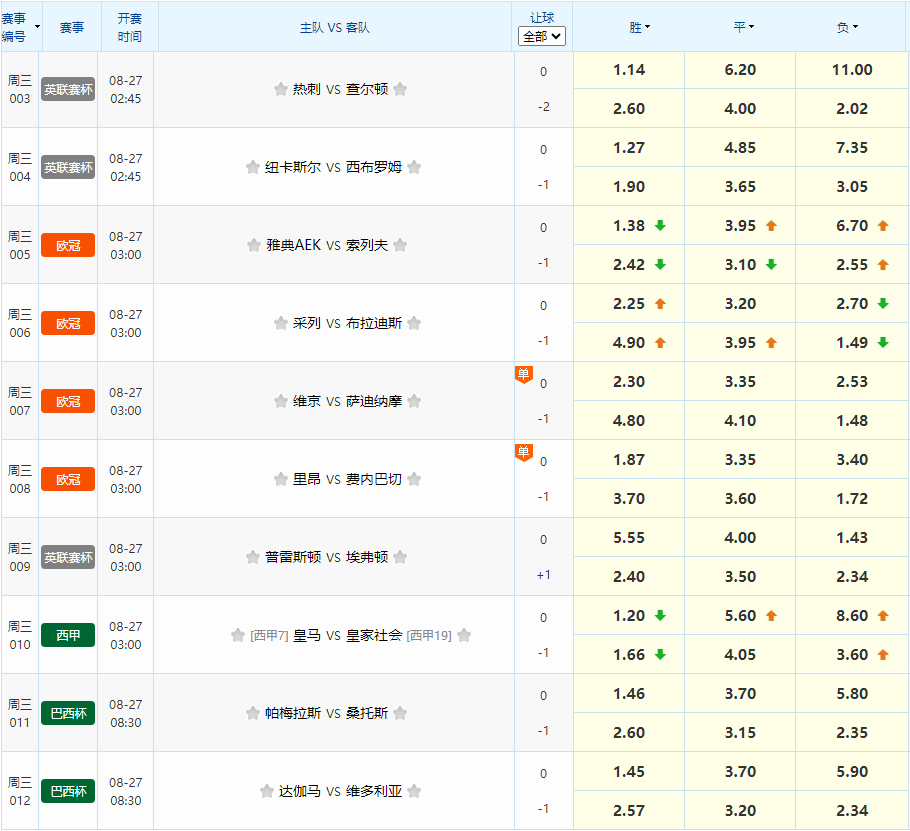910x831 pixels.
Task: Star the team 里昂
Action: click(x=281, y=479)
